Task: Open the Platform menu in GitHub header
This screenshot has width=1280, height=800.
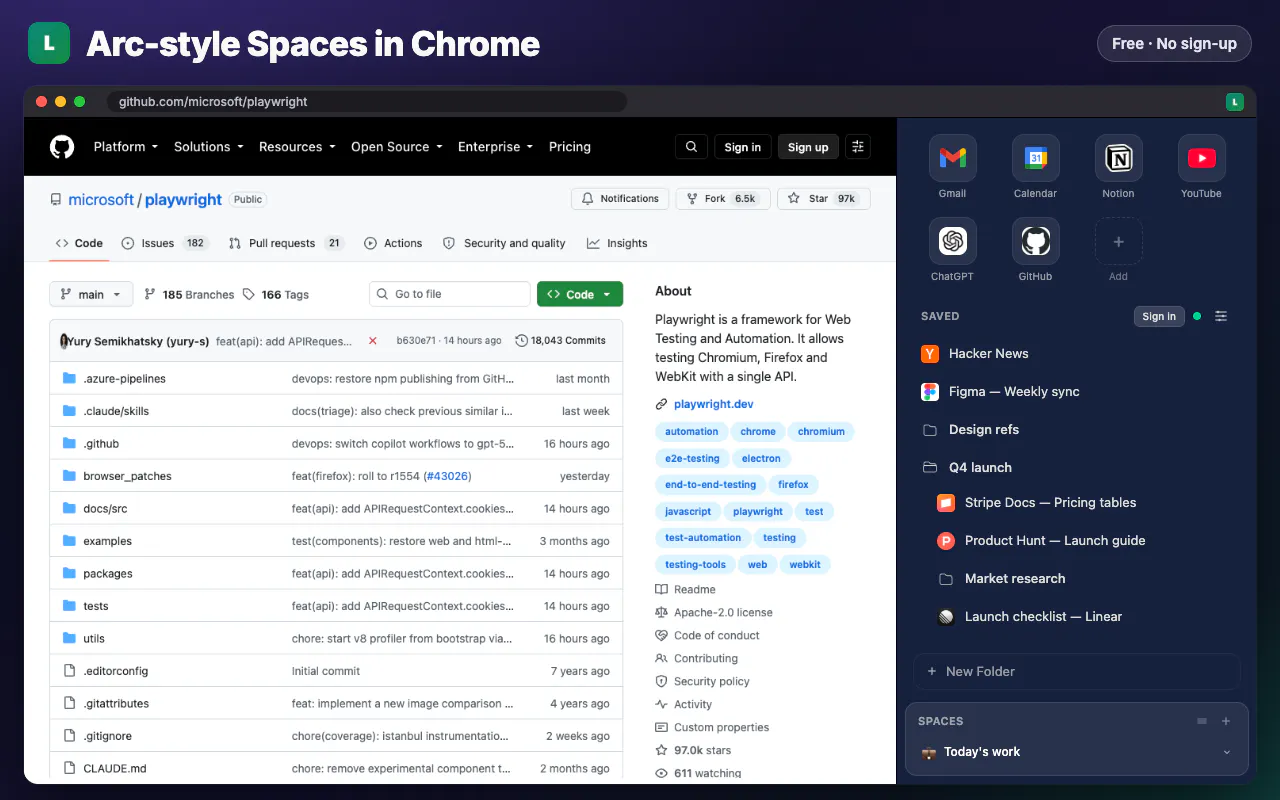Action: tap(126, 146)
